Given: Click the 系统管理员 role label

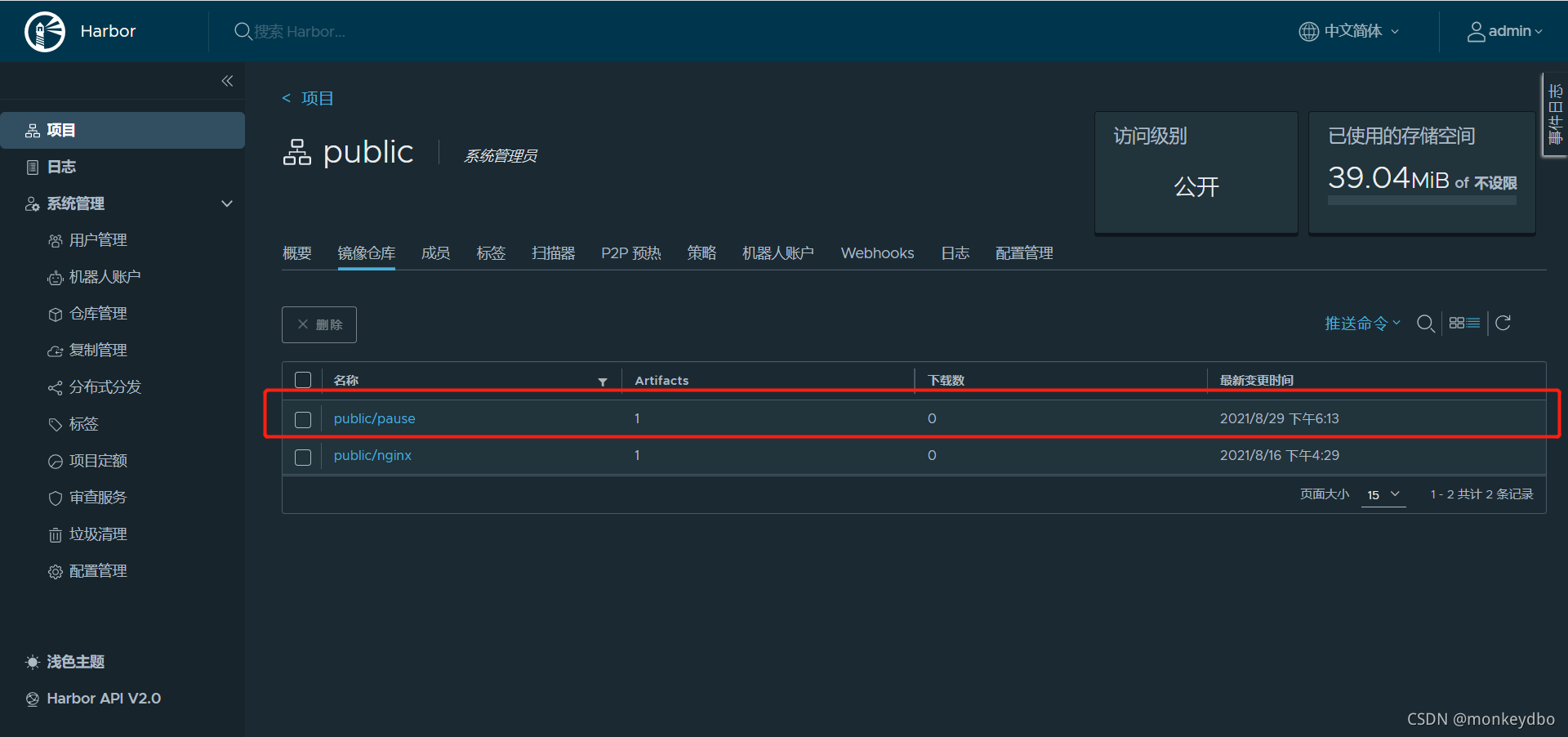Looking at the screenshot, I should 501,156.
